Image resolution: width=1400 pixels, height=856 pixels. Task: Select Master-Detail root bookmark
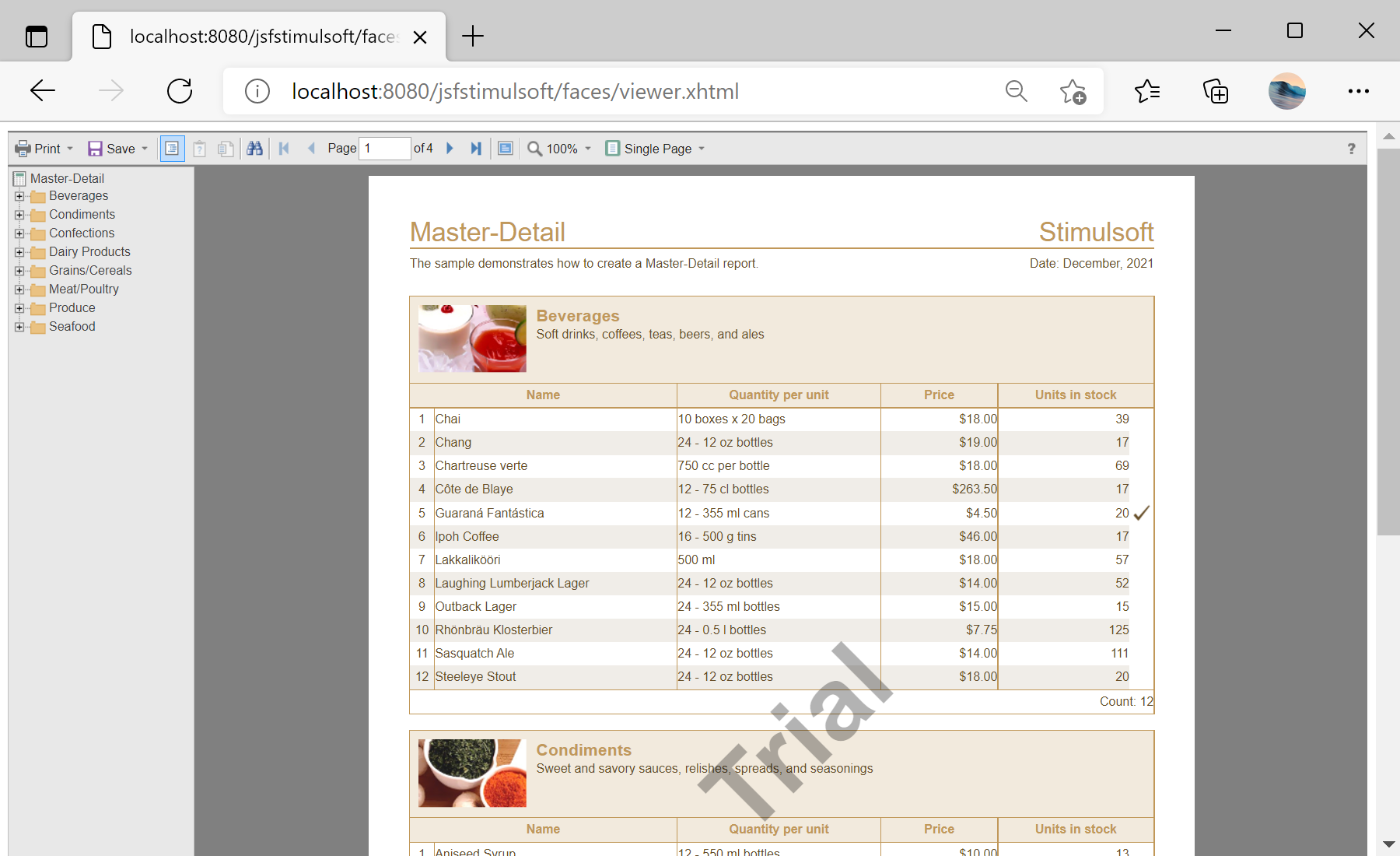click(67, 178)
